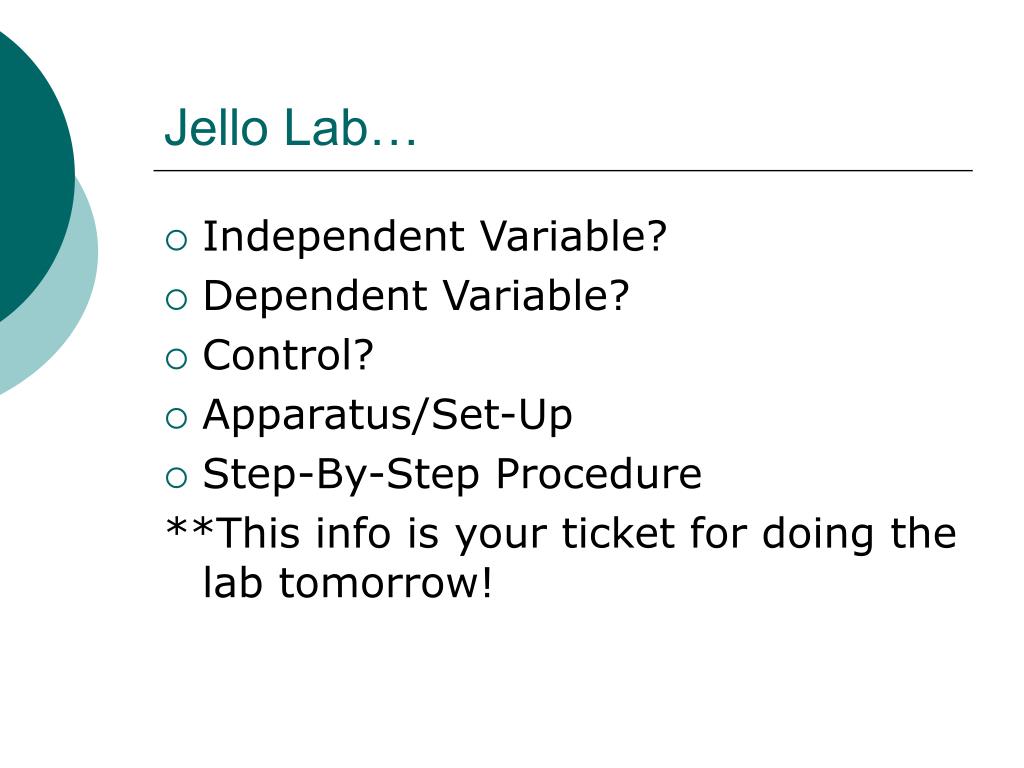
Task: Click the circle bullet beside Control?
Action: [x=176, y=359]
